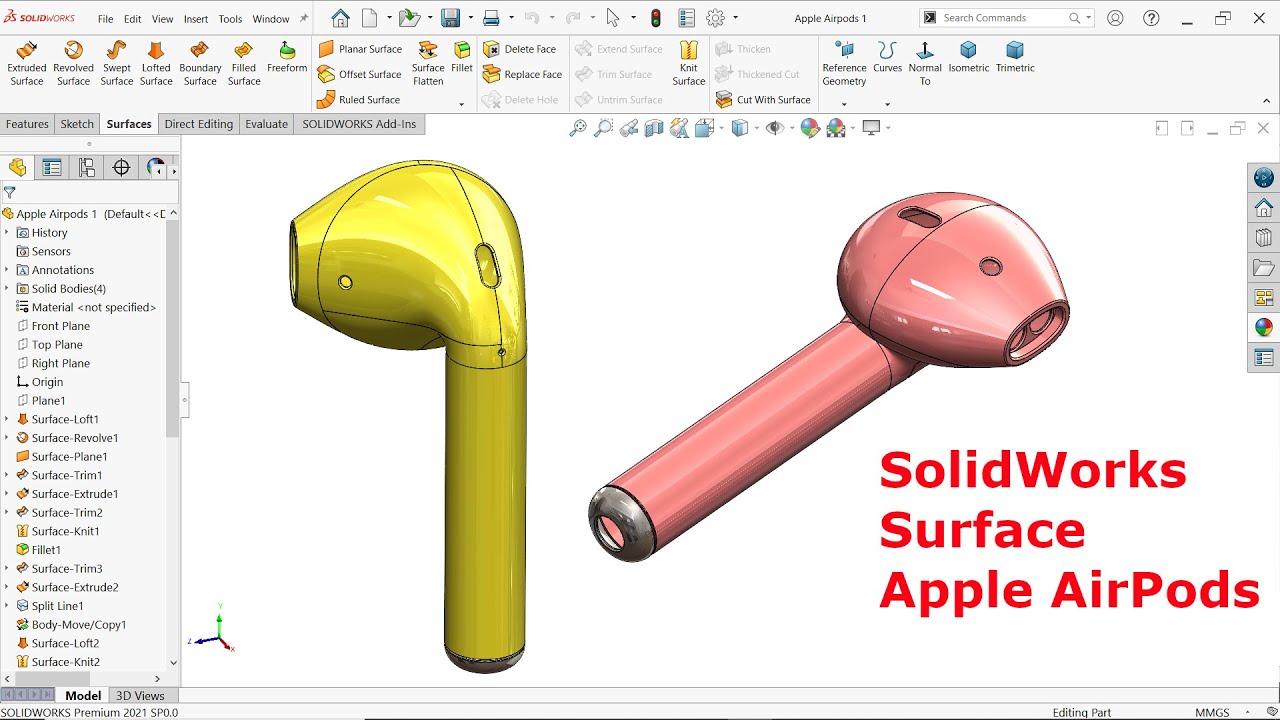The width and height of the screenshot is (1280, 720).
Task: Switch to the Evaluate tab
Action: (x=267, y=124)
